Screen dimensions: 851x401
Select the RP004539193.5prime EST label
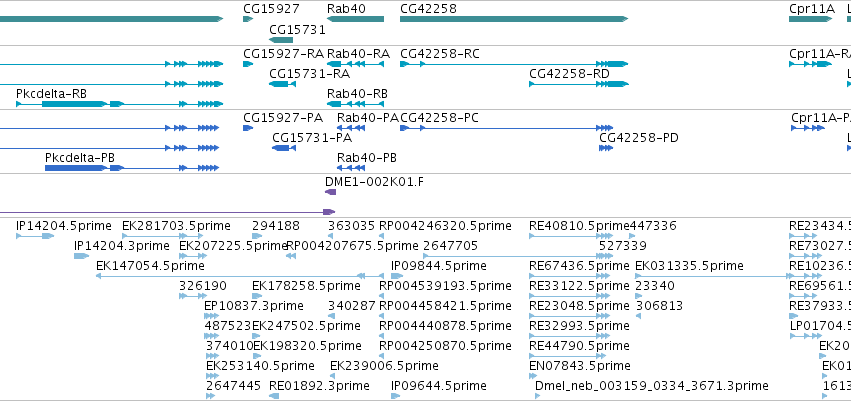(x=445, y=285)
